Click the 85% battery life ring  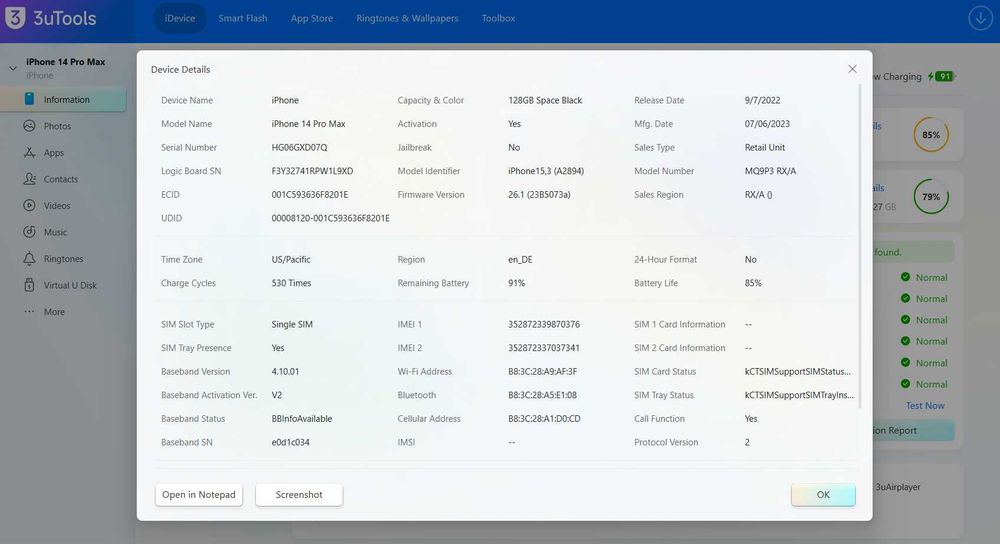click(931, 135)
